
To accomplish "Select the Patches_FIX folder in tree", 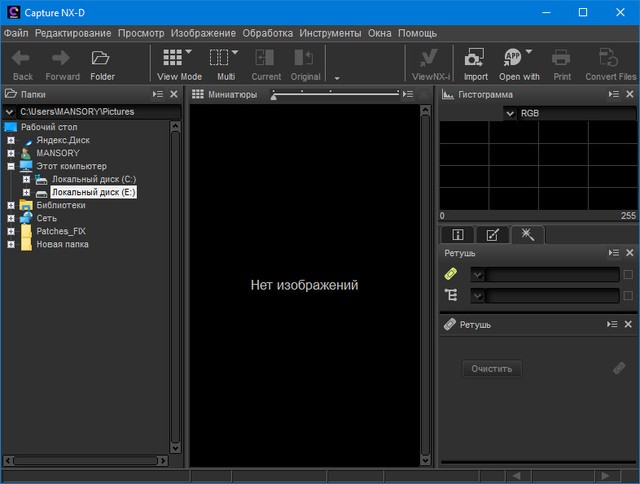I will coord(60,231).
